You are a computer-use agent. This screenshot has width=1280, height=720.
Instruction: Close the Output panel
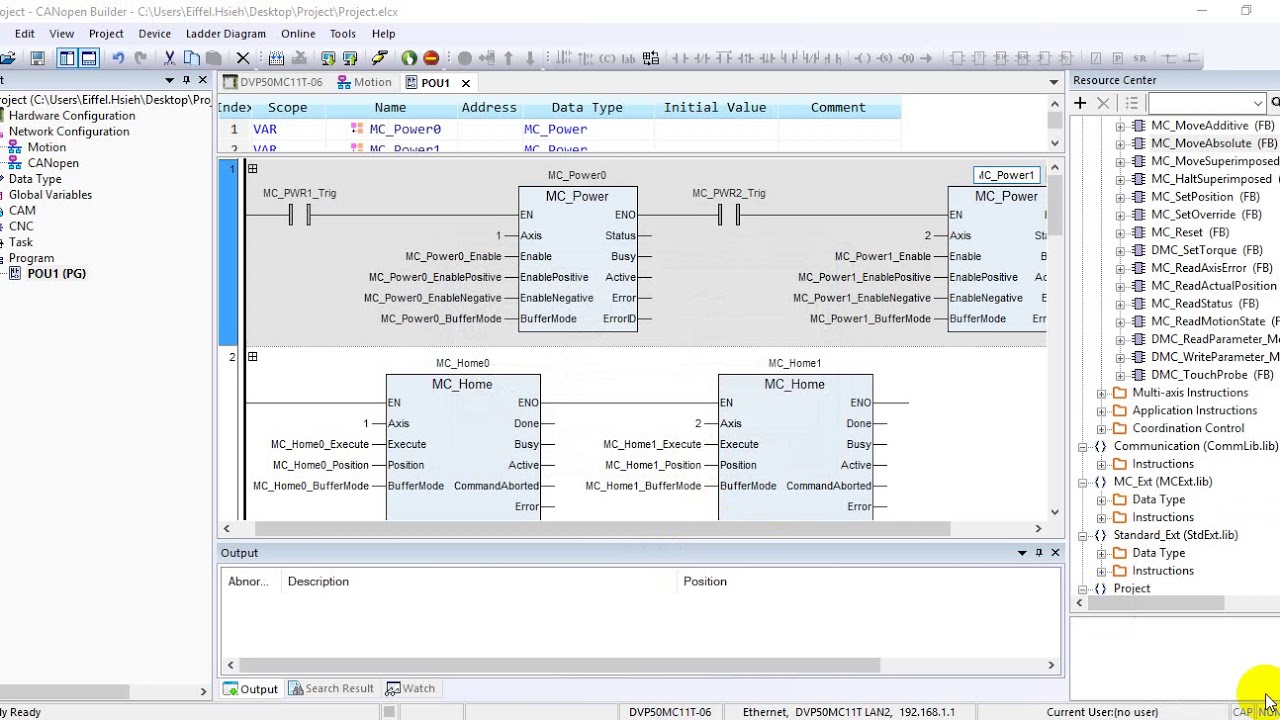pyautogui.click(x=1054, y=552)
